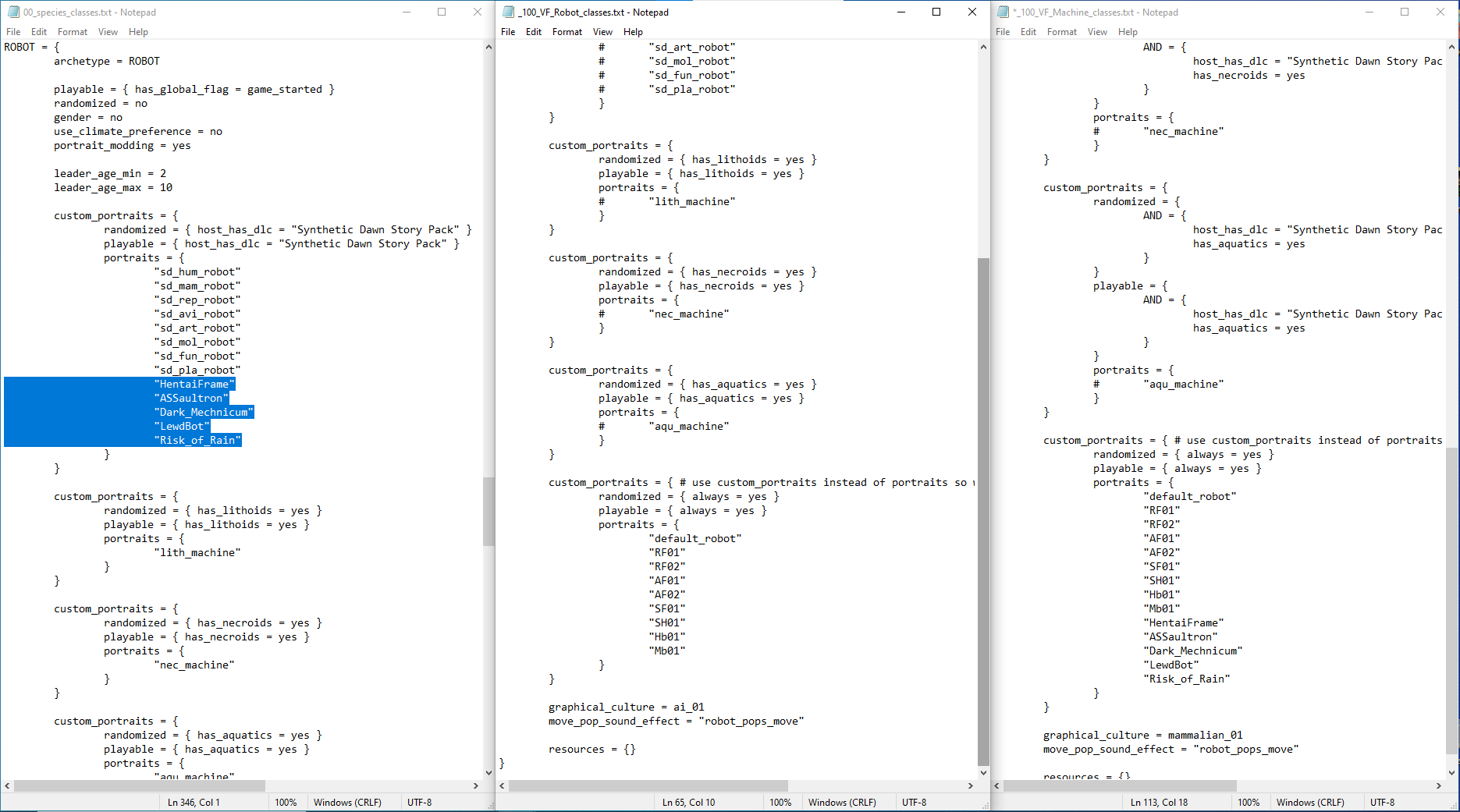Open Edit menu in _100_VF_Robot_classes window
The image size is (1460, 812).
click(534, 32)
